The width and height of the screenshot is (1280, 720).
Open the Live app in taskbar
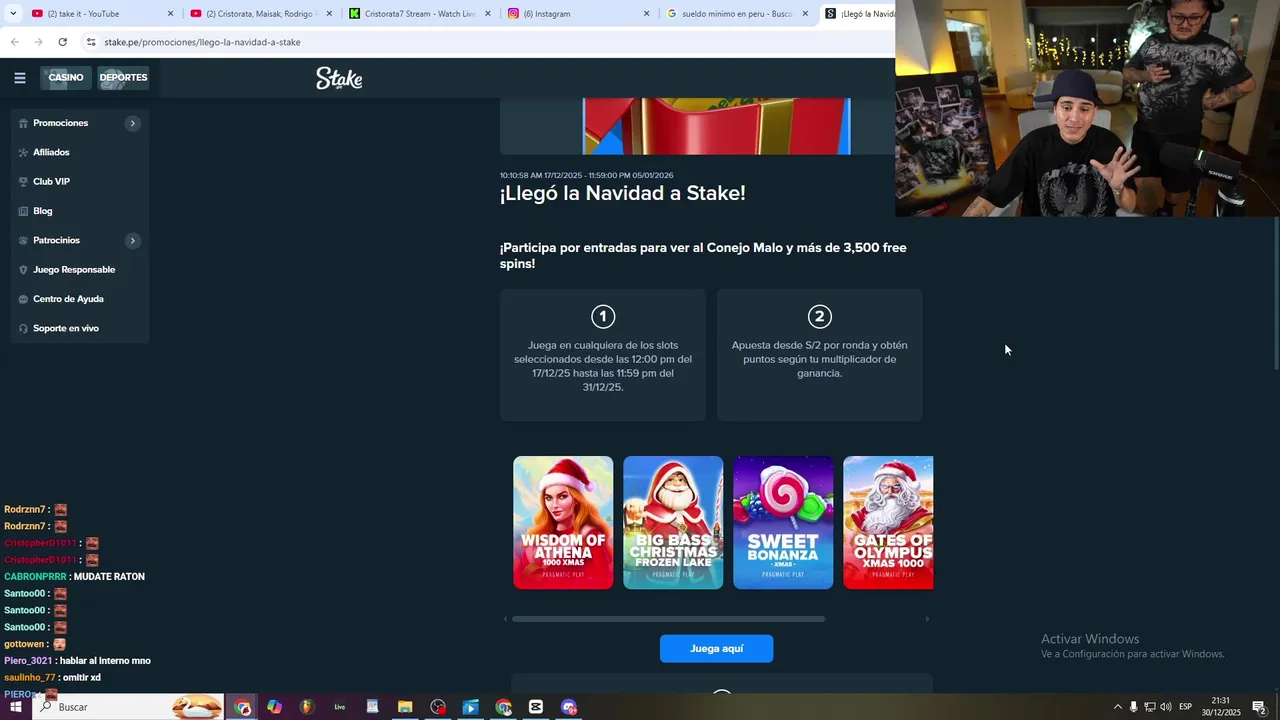pos(340,707)
